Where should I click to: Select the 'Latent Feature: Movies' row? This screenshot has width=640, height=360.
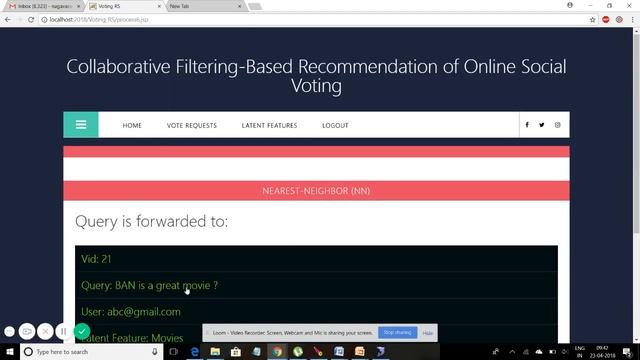pos(316,335)
